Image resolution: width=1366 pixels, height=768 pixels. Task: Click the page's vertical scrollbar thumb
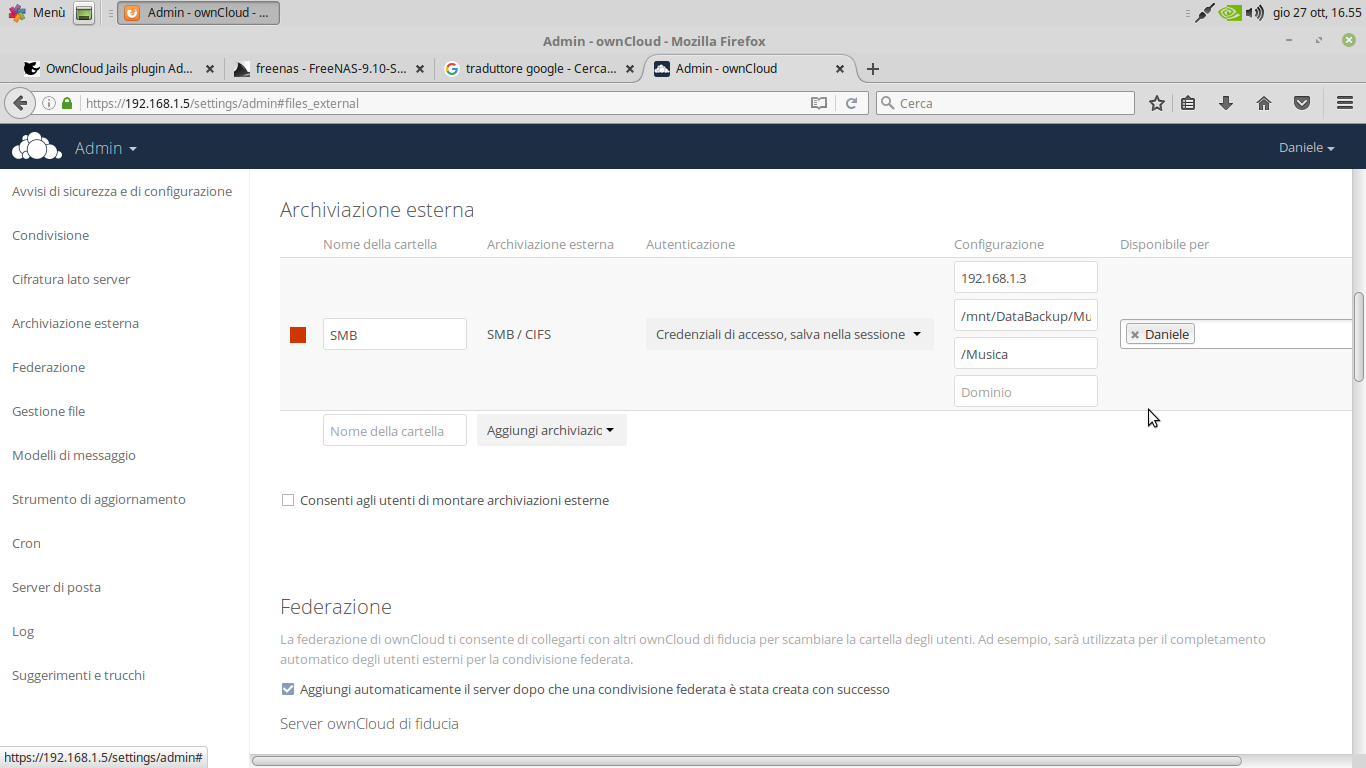[x=1359, y=336]
